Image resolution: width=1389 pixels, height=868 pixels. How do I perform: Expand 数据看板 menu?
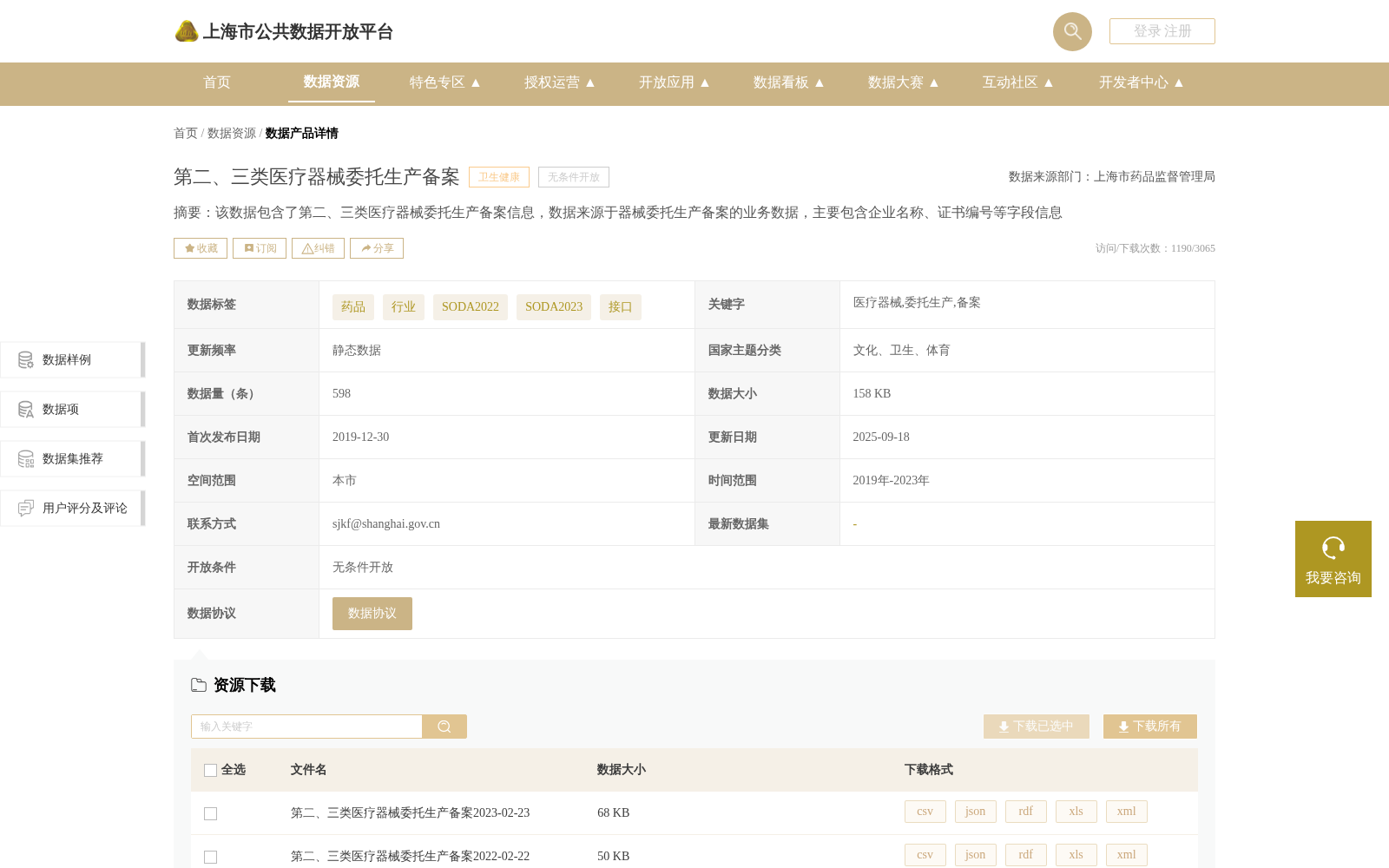[x=788, y=82]
